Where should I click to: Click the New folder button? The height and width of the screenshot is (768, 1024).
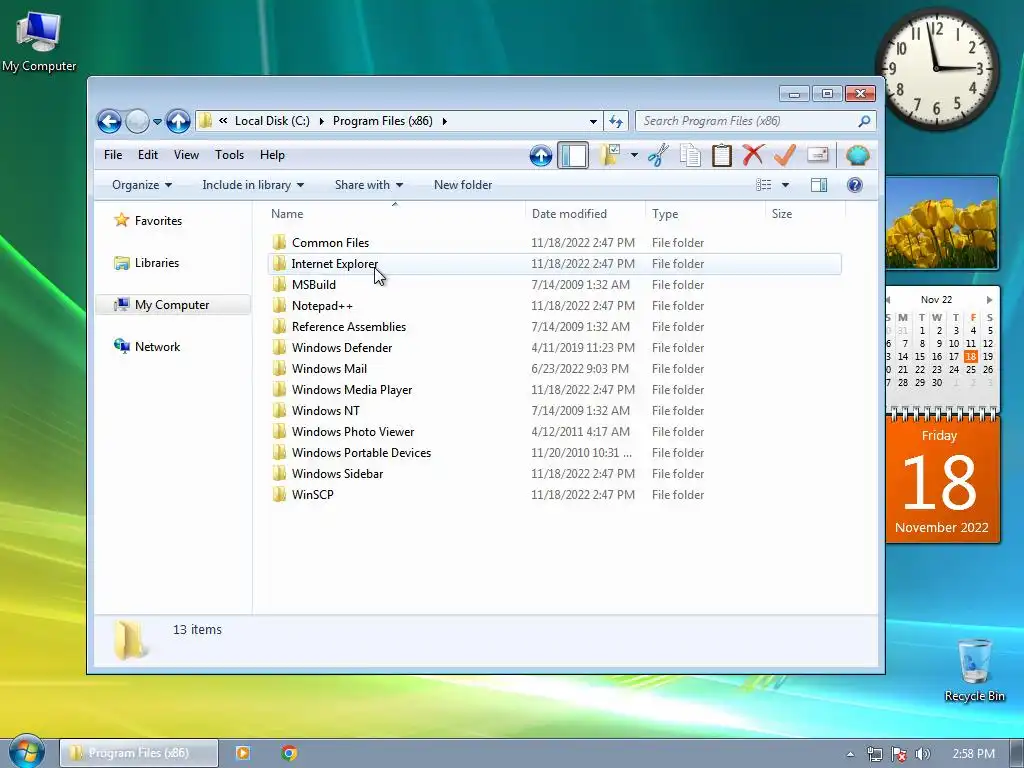(463, 185)
